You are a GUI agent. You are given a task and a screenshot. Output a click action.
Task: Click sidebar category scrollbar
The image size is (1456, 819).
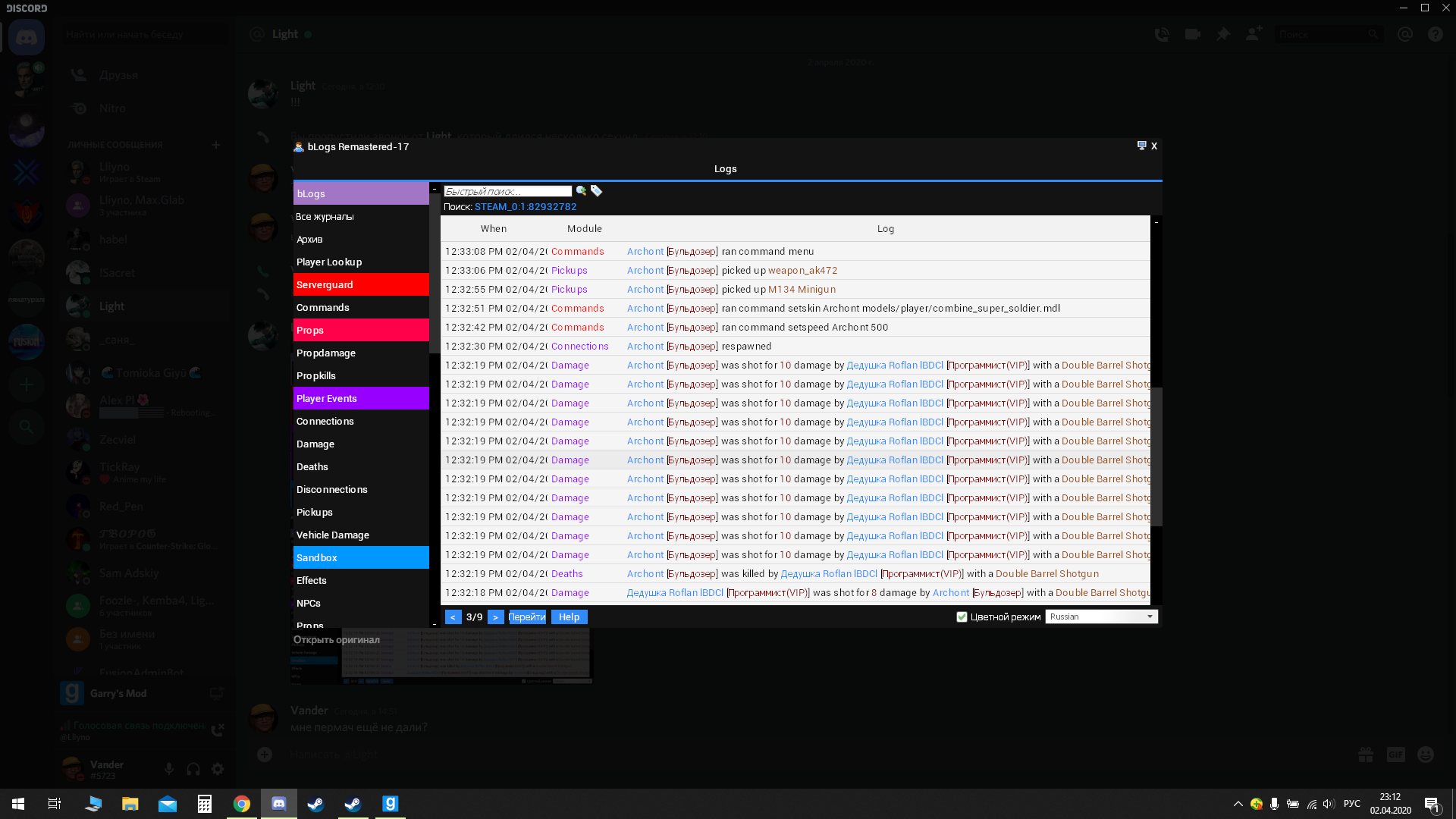pos(435,273)
